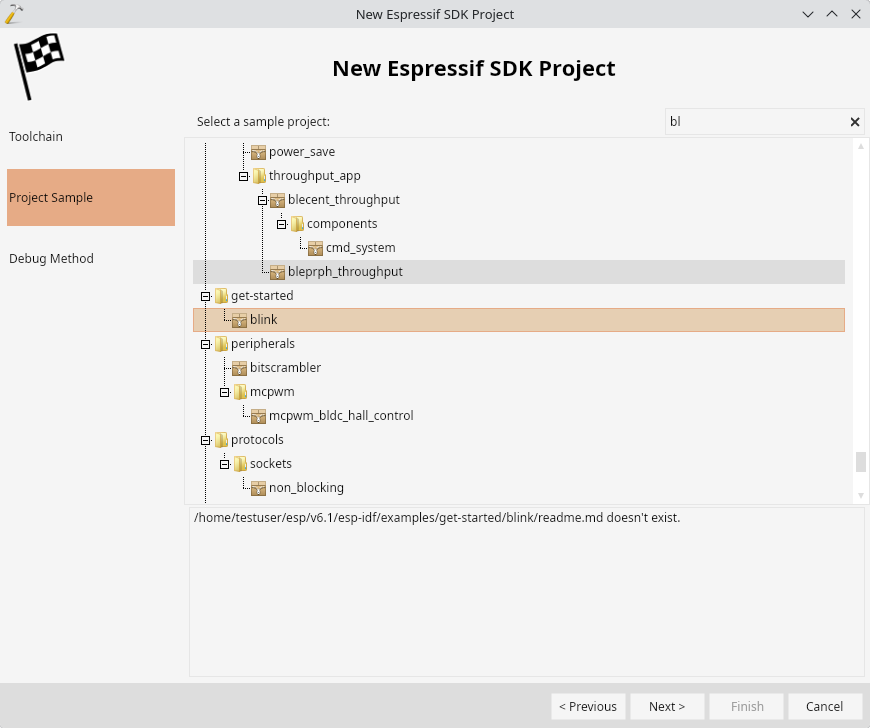
Task: Click the cmd_system package icon
Action: pyautogui.click(x=315, y=248)
